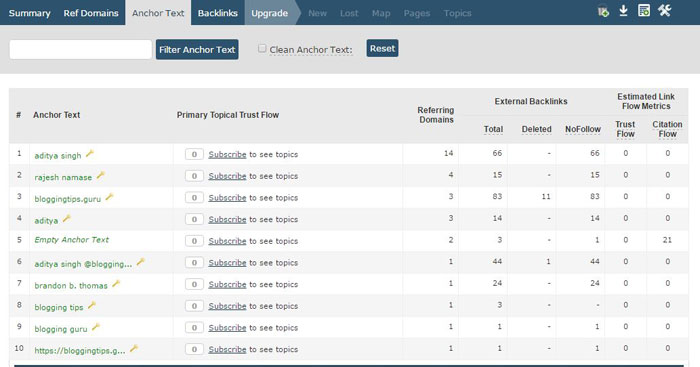This screenshot has width=700, height=367.
Task: Click the add to bucket icon
Action: click(x=603, y=11)
